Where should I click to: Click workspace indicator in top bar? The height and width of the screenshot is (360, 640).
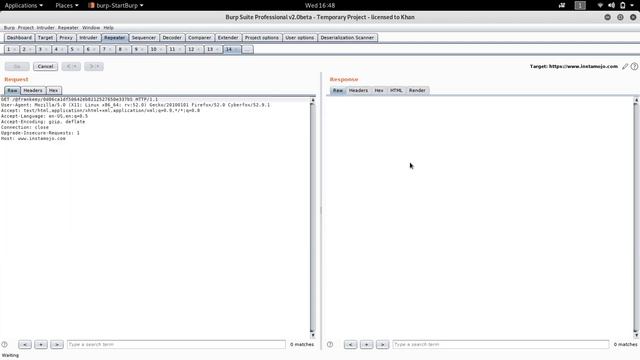(580, 5)
